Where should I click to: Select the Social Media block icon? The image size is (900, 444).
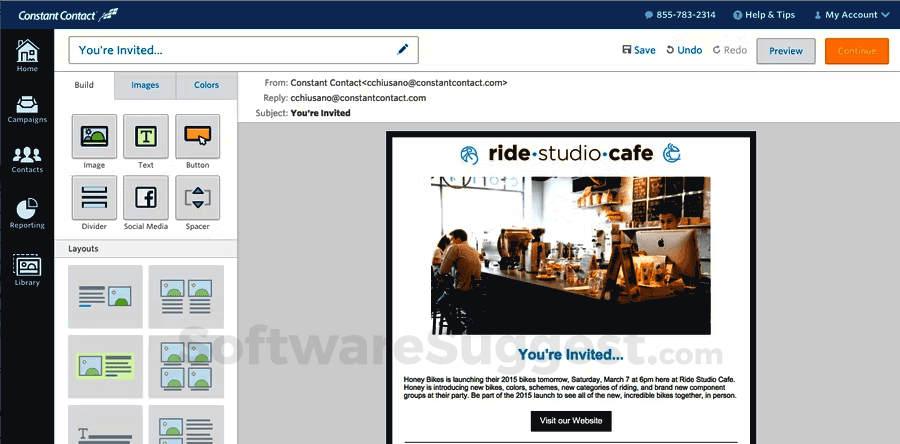pyautogui.click(x=146, y=197)
